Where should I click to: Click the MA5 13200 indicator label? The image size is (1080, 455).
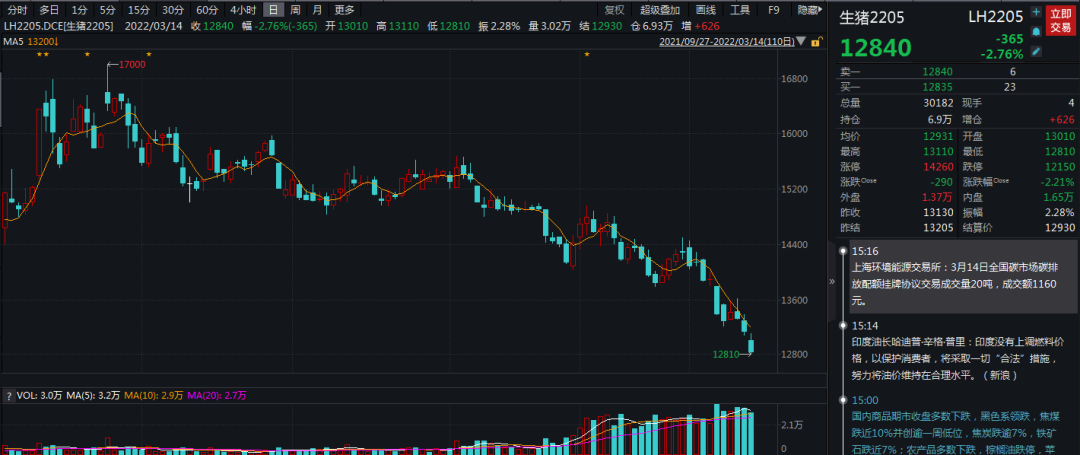pyautogui.click(x=31, y=42)
